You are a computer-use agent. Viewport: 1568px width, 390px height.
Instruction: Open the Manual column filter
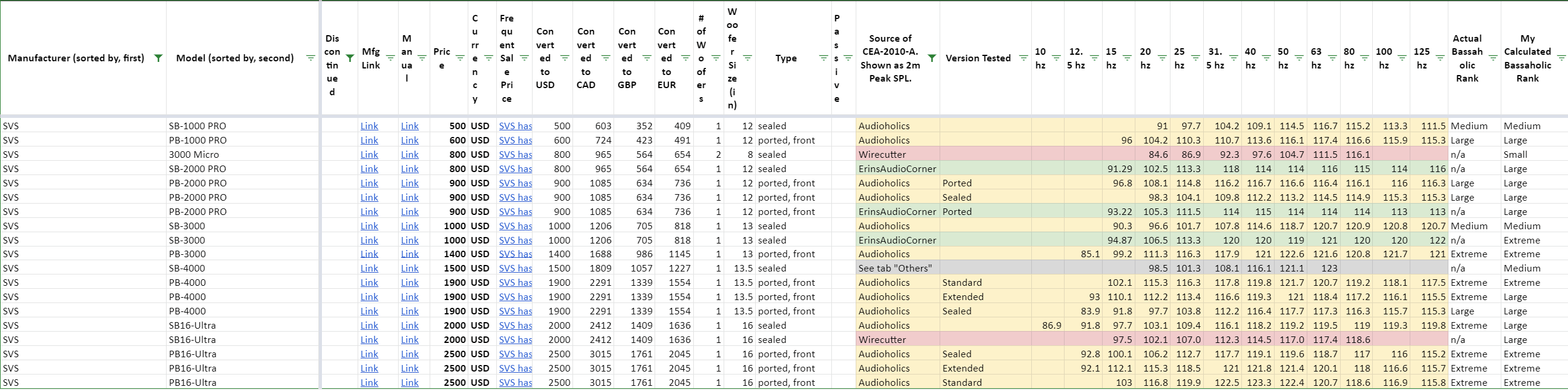[x=422, y=58]
